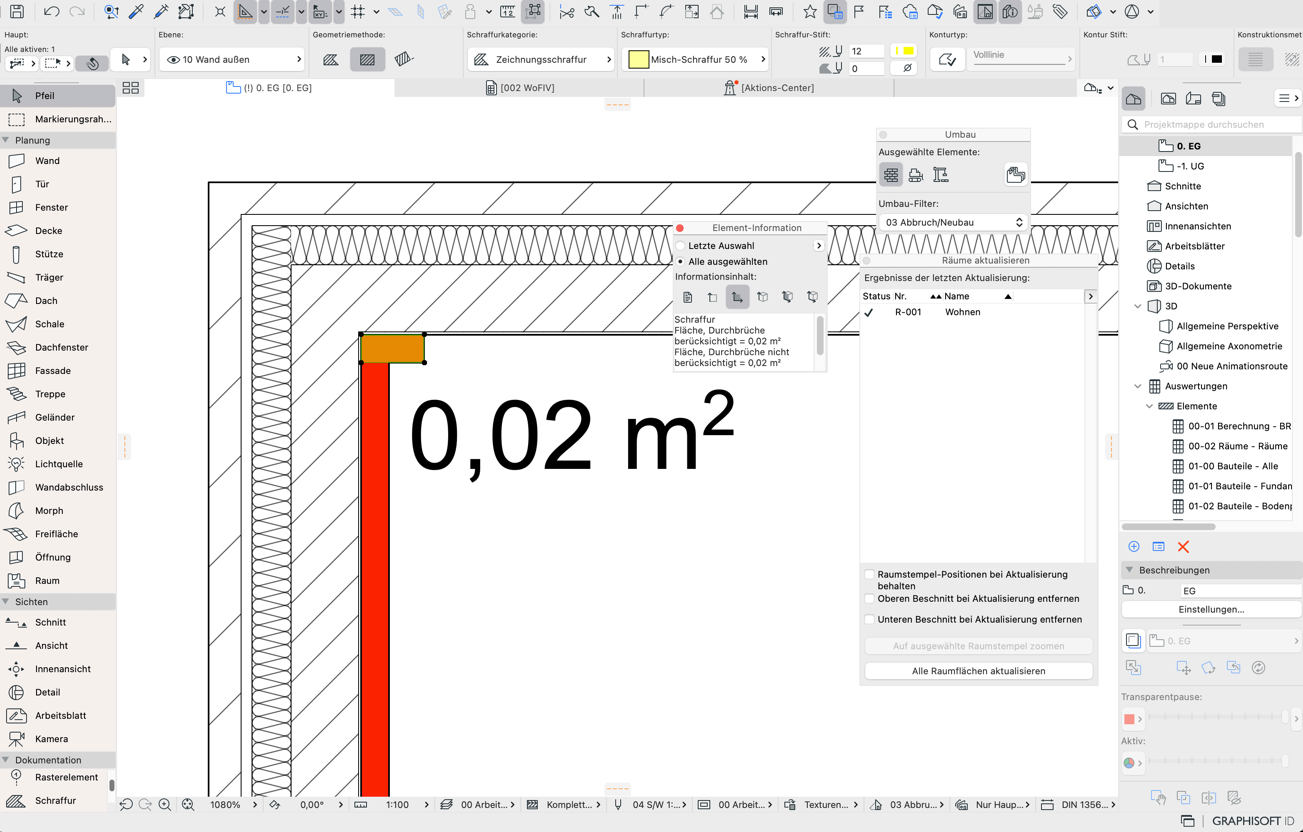The width and height of the screenshot is (1303, 832).
Task: Enable Unteren Beschnitt bei Aktualisierung entfernen
Action: (x=870, y=620)
